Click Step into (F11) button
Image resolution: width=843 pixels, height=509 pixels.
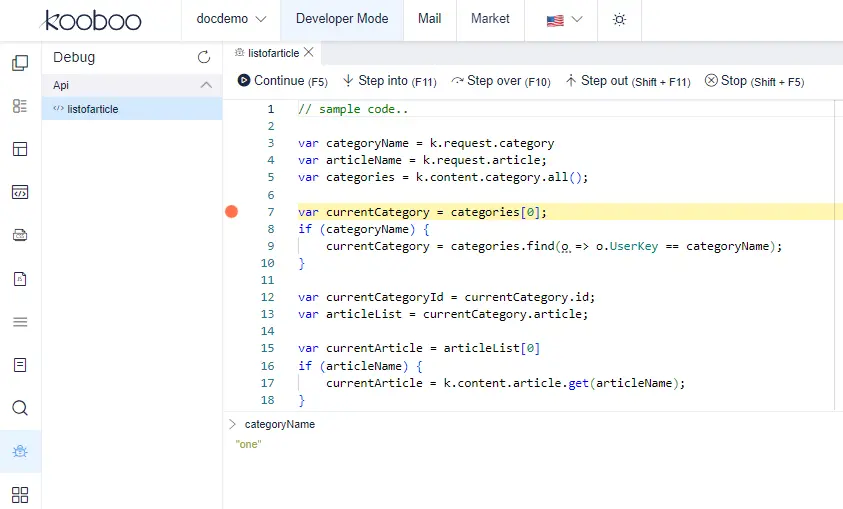[389, 81]
